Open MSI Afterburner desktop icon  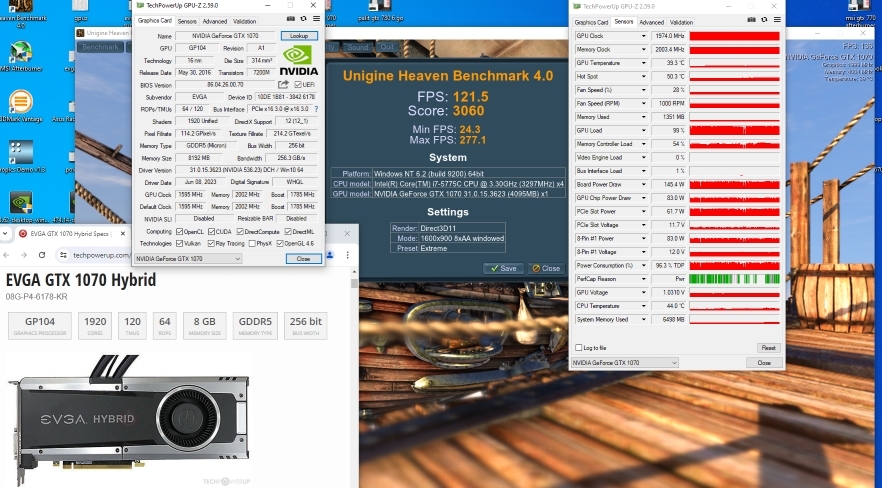pos(20,57)
